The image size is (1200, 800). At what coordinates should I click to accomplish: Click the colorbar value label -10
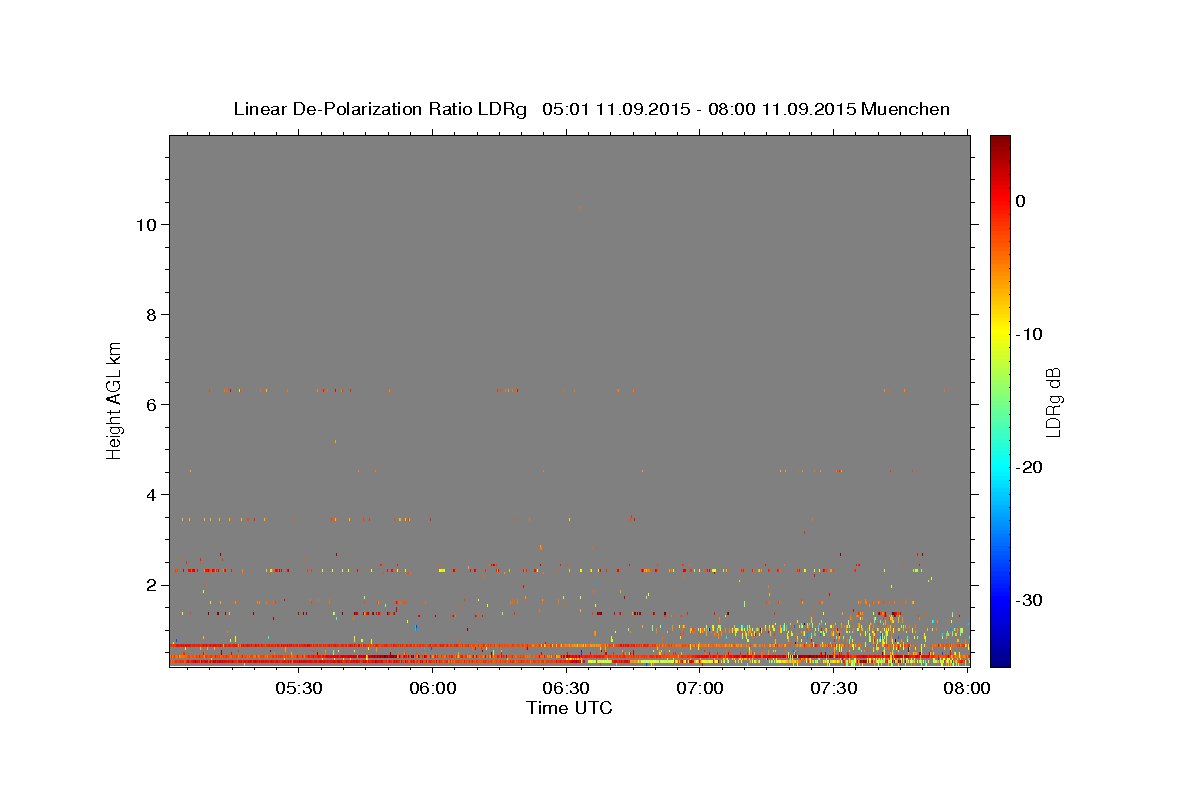click(1029, 334)
